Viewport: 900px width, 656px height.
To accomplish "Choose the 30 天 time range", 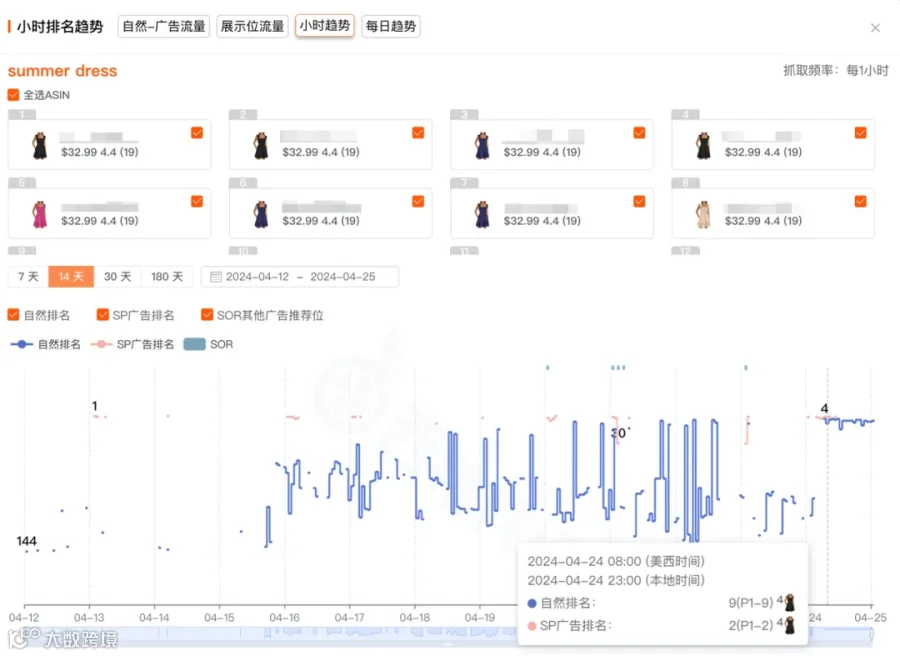I will (x=118, y=277).
